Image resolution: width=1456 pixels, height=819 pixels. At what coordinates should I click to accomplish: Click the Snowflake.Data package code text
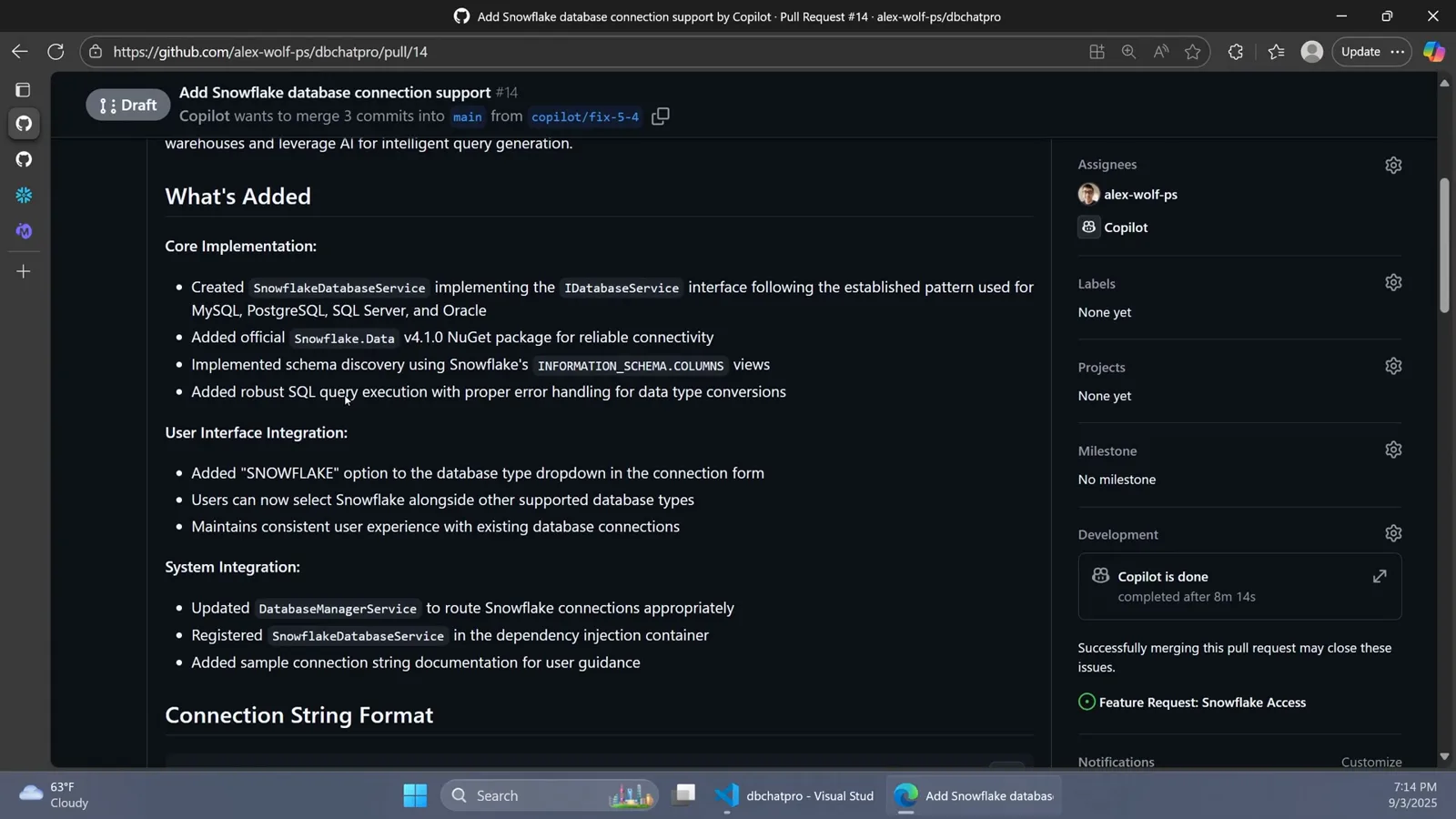344,338
